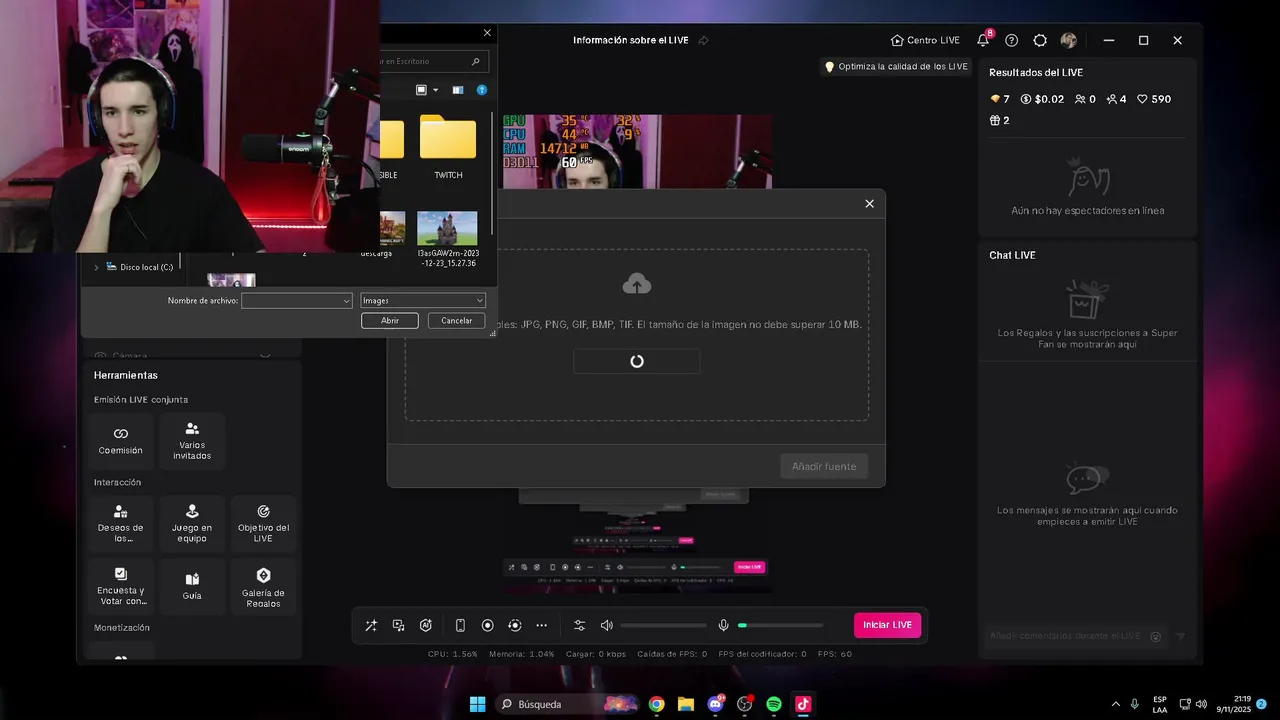This screenshot has height=720, width=1280.
Task: Click the $0.02 earnings value
Action: coord(1042,99)
